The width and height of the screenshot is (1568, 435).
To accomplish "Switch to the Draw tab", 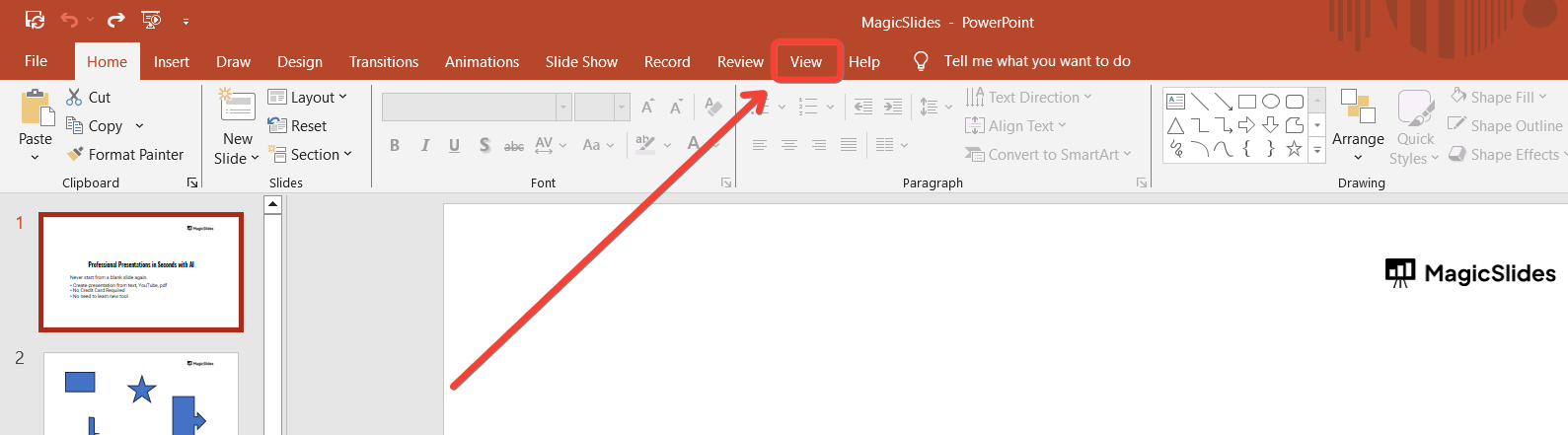I will click(x=233, y=61).
